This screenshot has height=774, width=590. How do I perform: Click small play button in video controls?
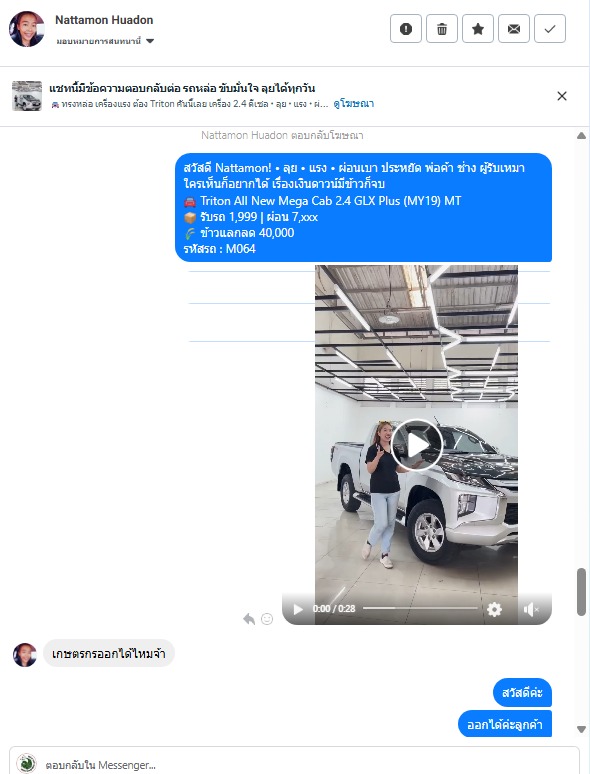[298, 610]
